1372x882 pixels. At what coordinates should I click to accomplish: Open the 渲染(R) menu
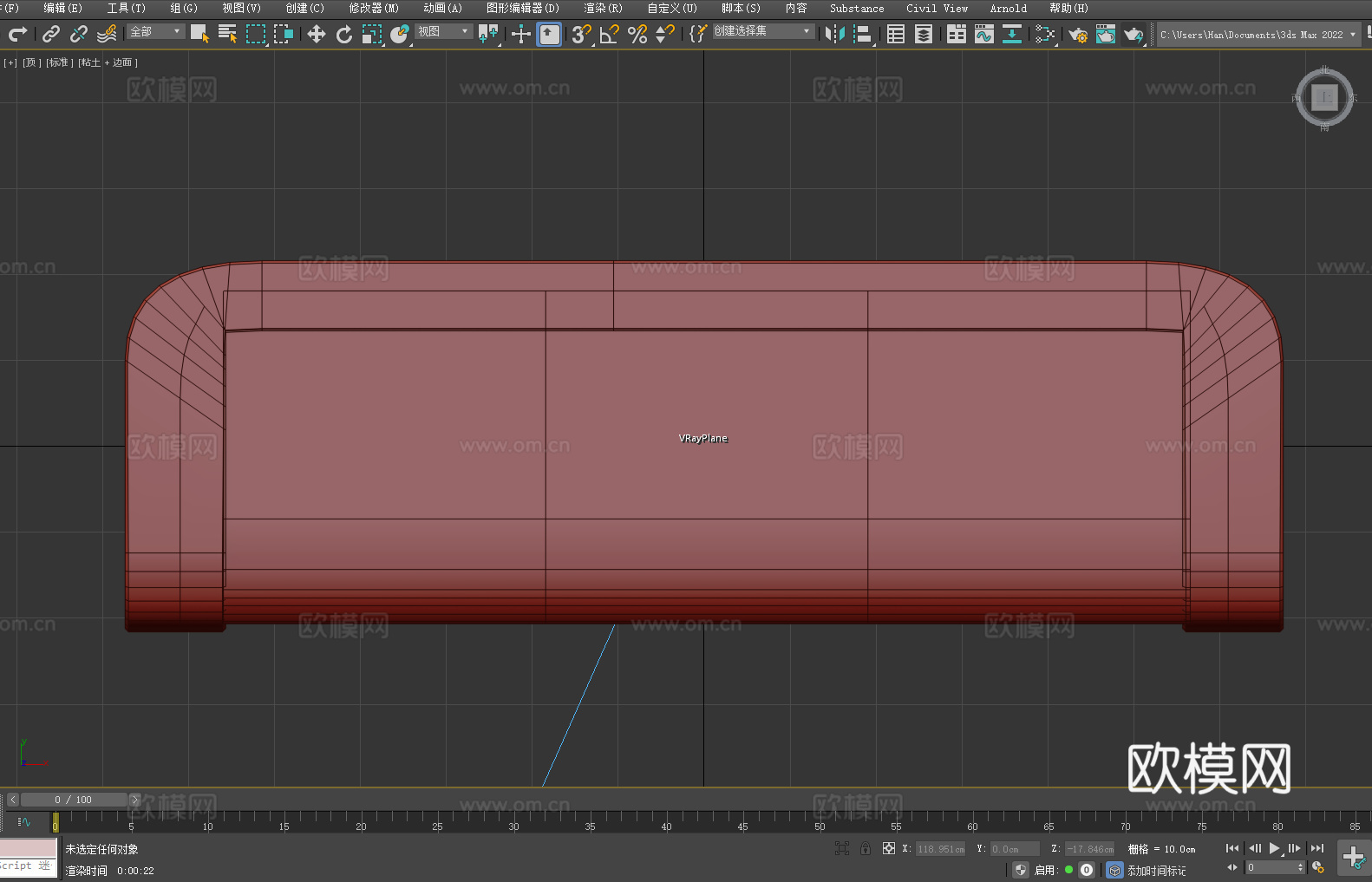point(603,8)
